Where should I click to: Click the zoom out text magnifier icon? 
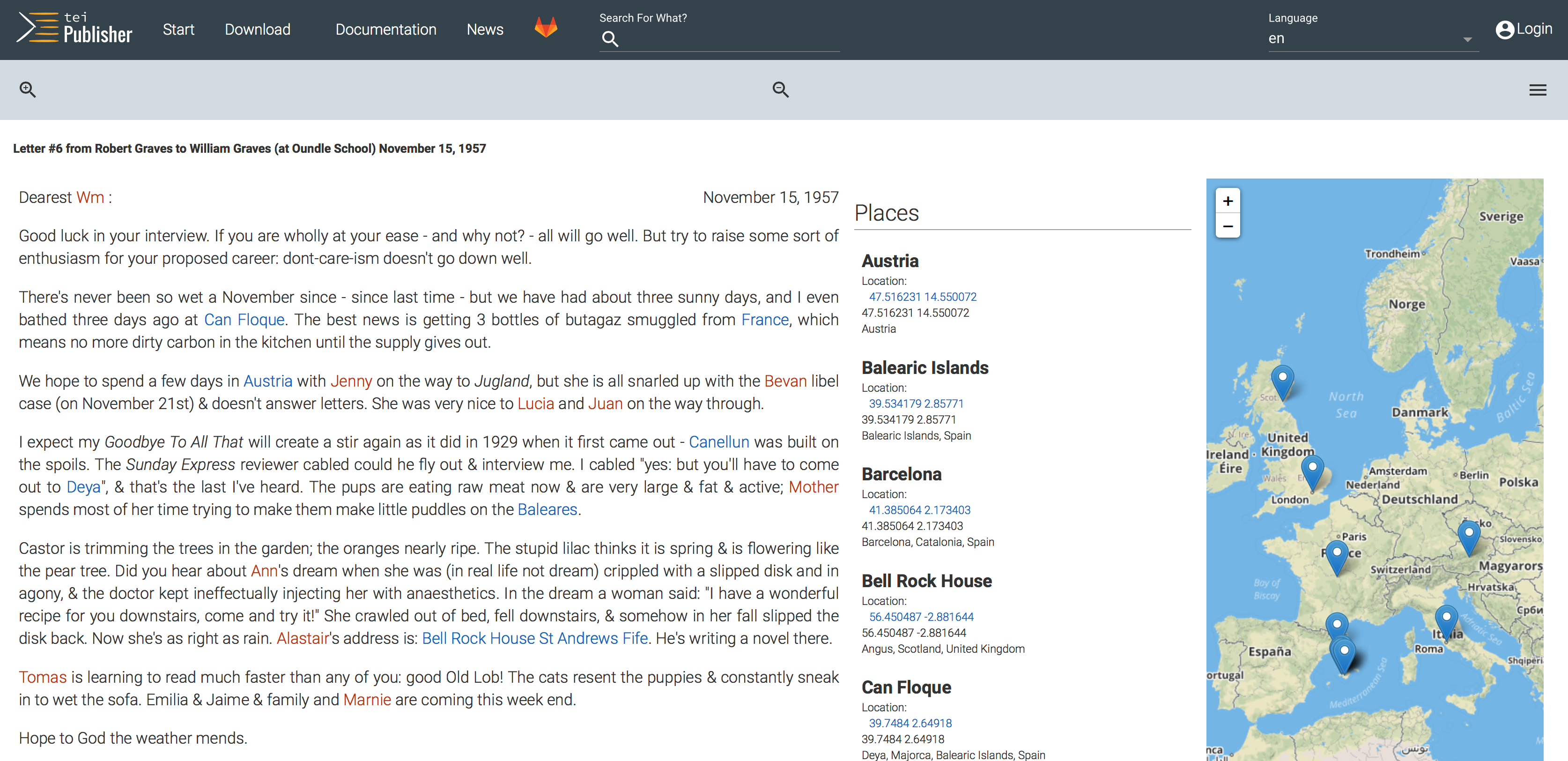[780, 90]
